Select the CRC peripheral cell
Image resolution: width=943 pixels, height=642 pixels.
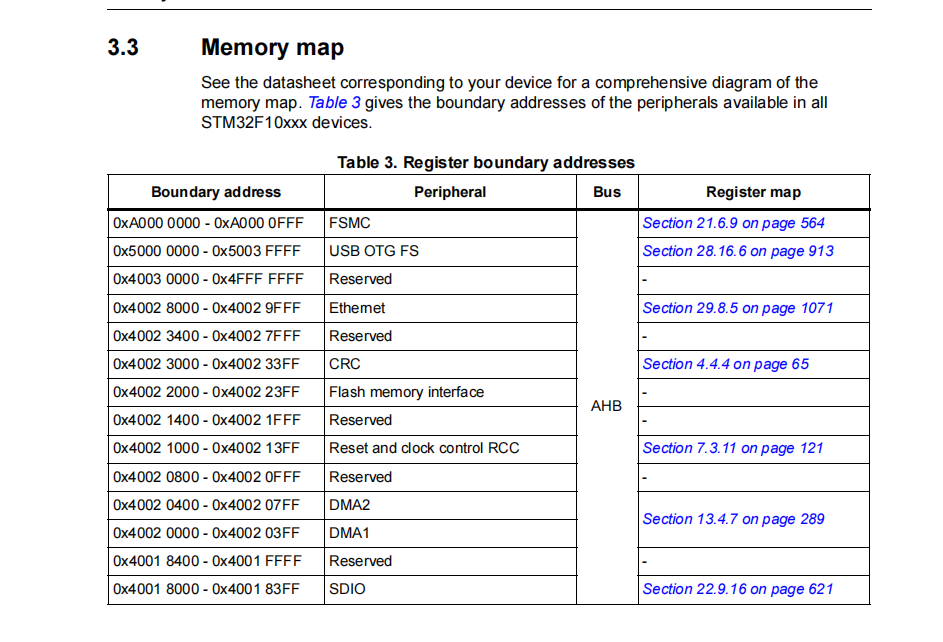(x=450, y=364)
